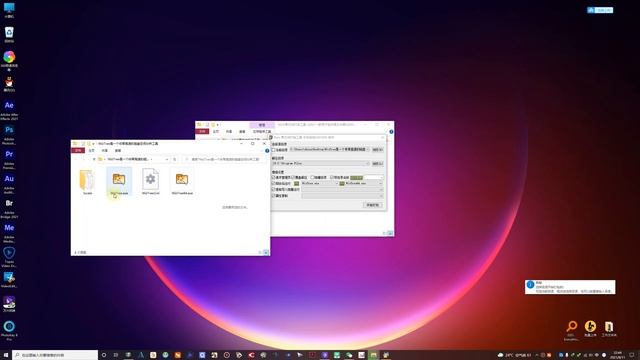Click the browse button beside the source path
Viewport: 640px width, 360px height.
click(378, 150)
